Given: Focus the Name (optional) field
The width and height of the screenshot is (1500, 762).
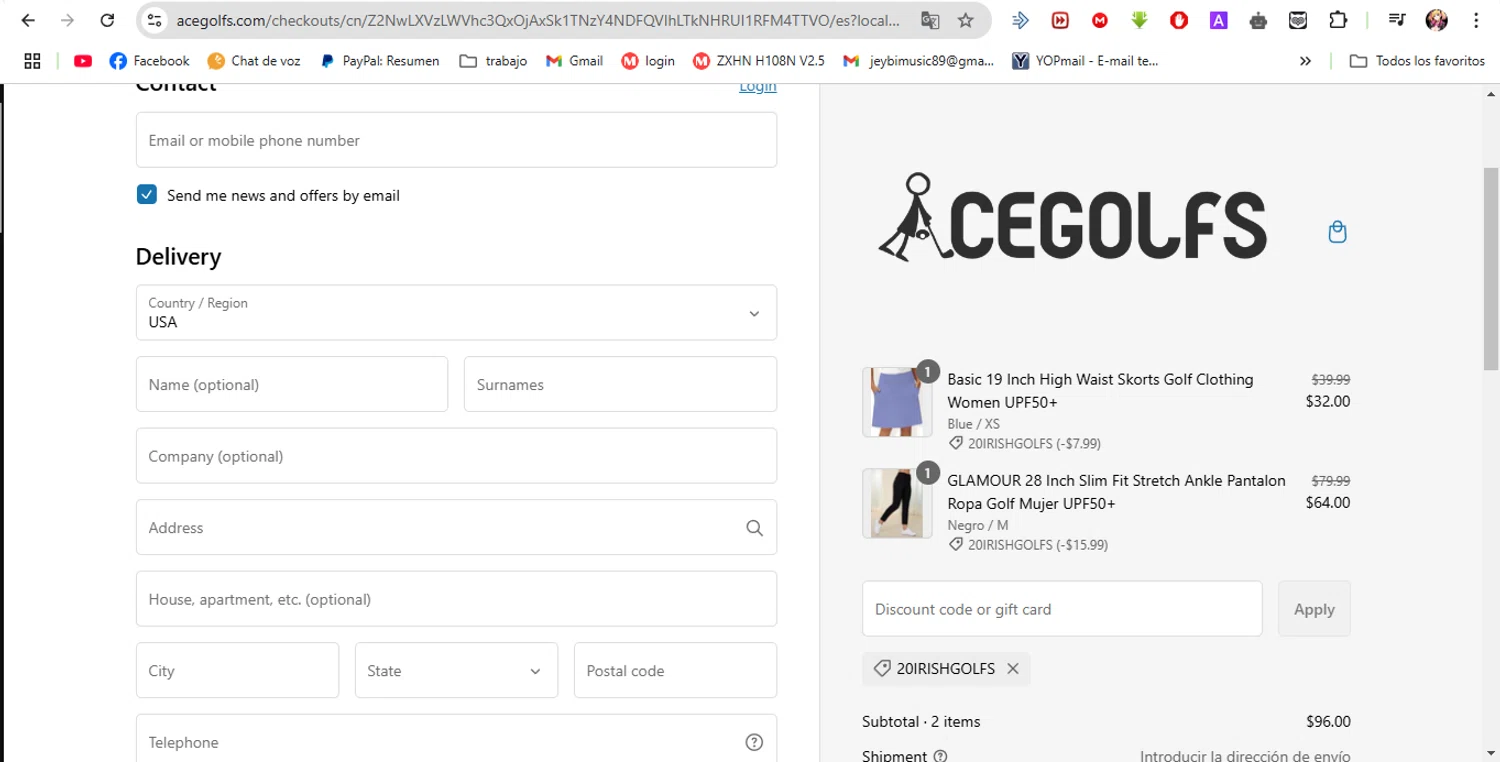Looking at the screenshot, I should click(292, 384).
